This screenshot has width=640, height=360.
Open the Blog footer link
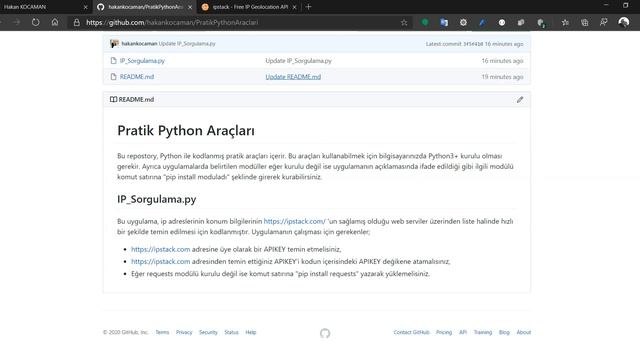pos(504,332)
